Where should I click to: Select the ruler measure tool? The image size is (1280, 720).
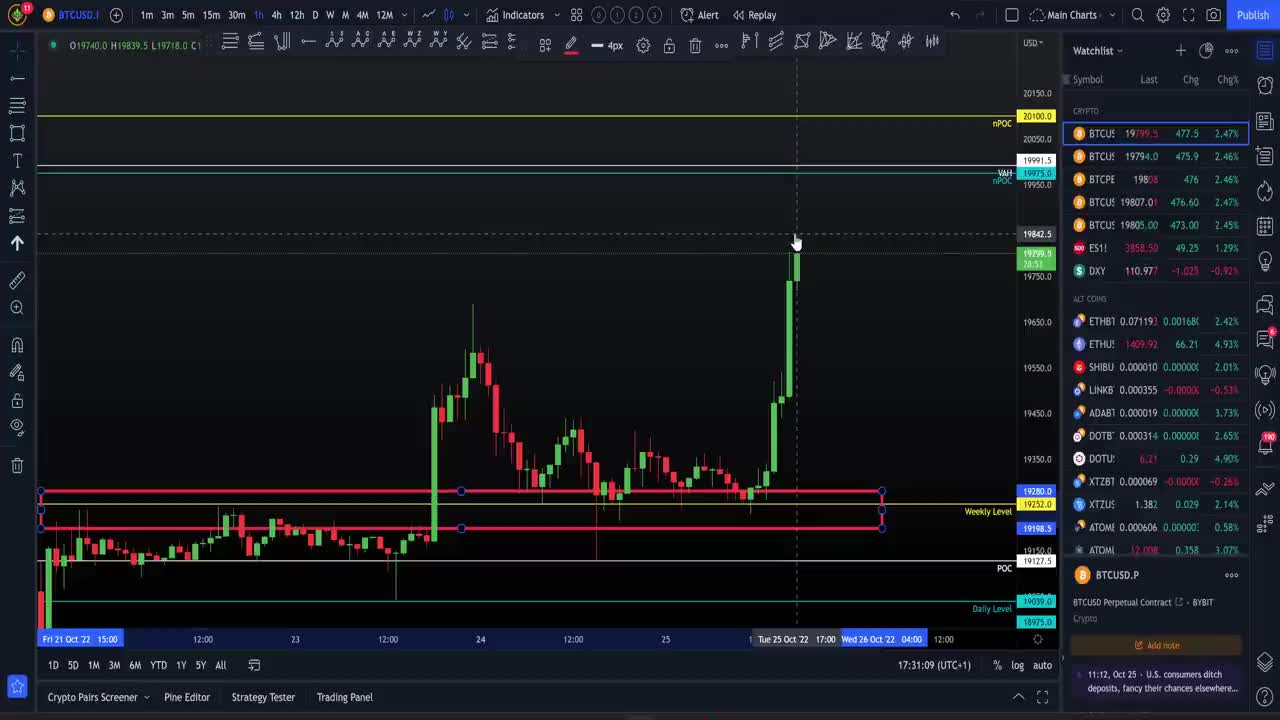point(17,281)
